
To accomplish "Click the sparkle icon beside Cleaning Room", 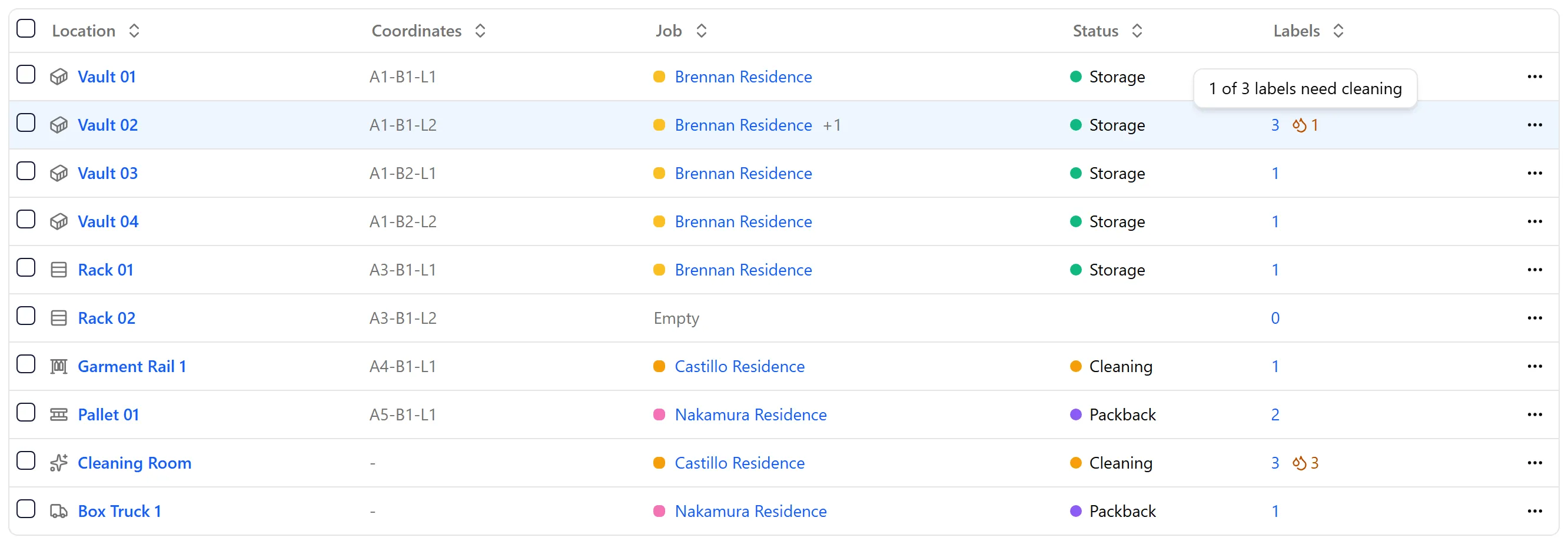I will click(58, 463).
